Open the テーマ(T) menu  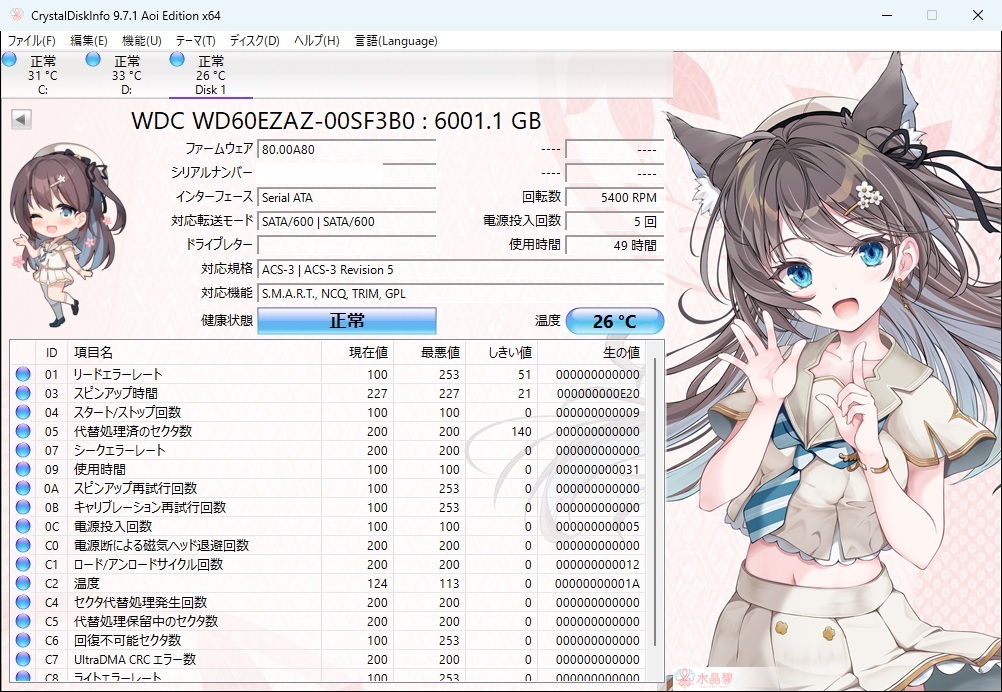coord(196,41)
